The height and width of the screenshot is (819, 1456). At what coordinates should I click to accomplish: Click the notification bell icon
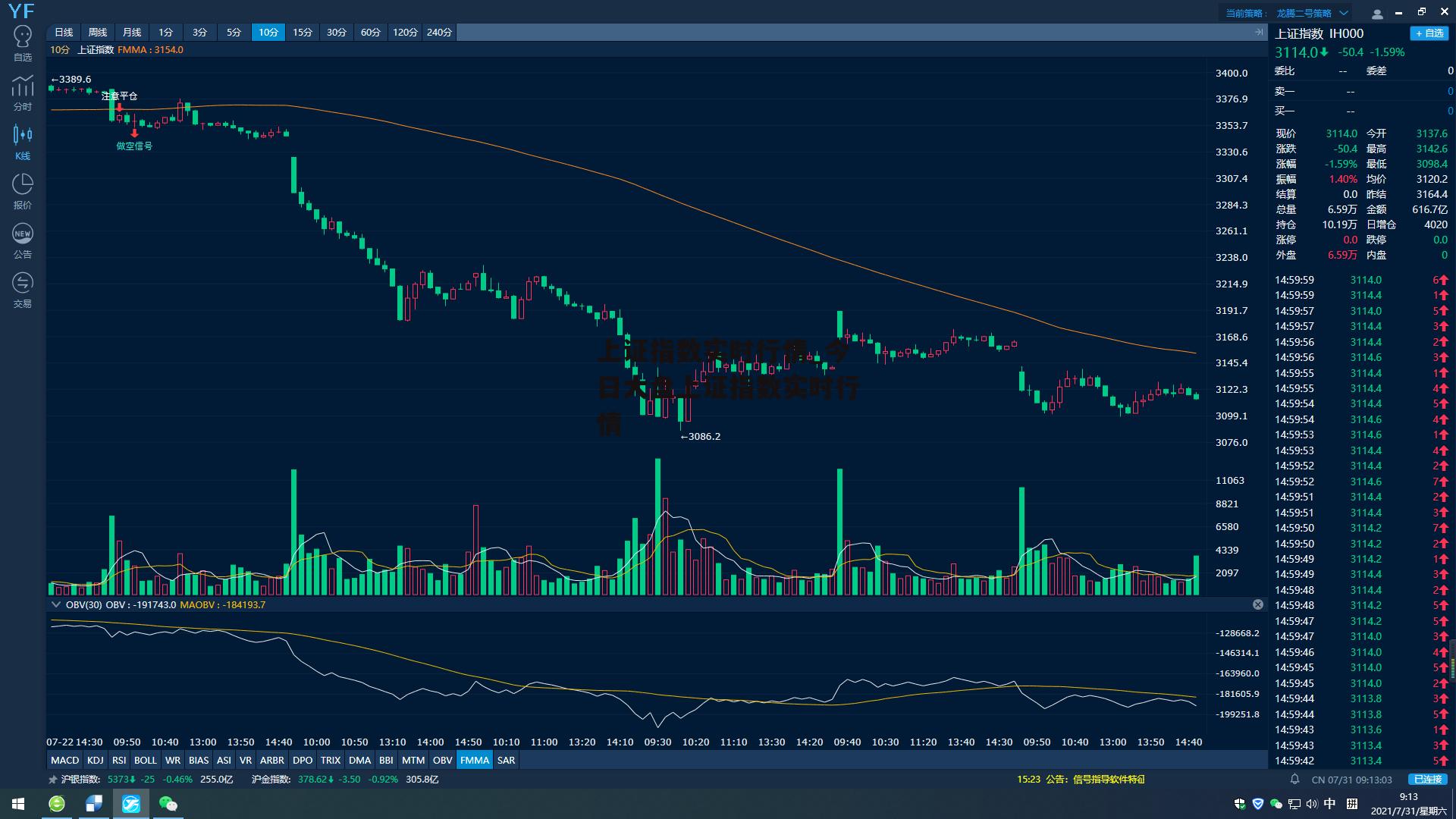1295,779
